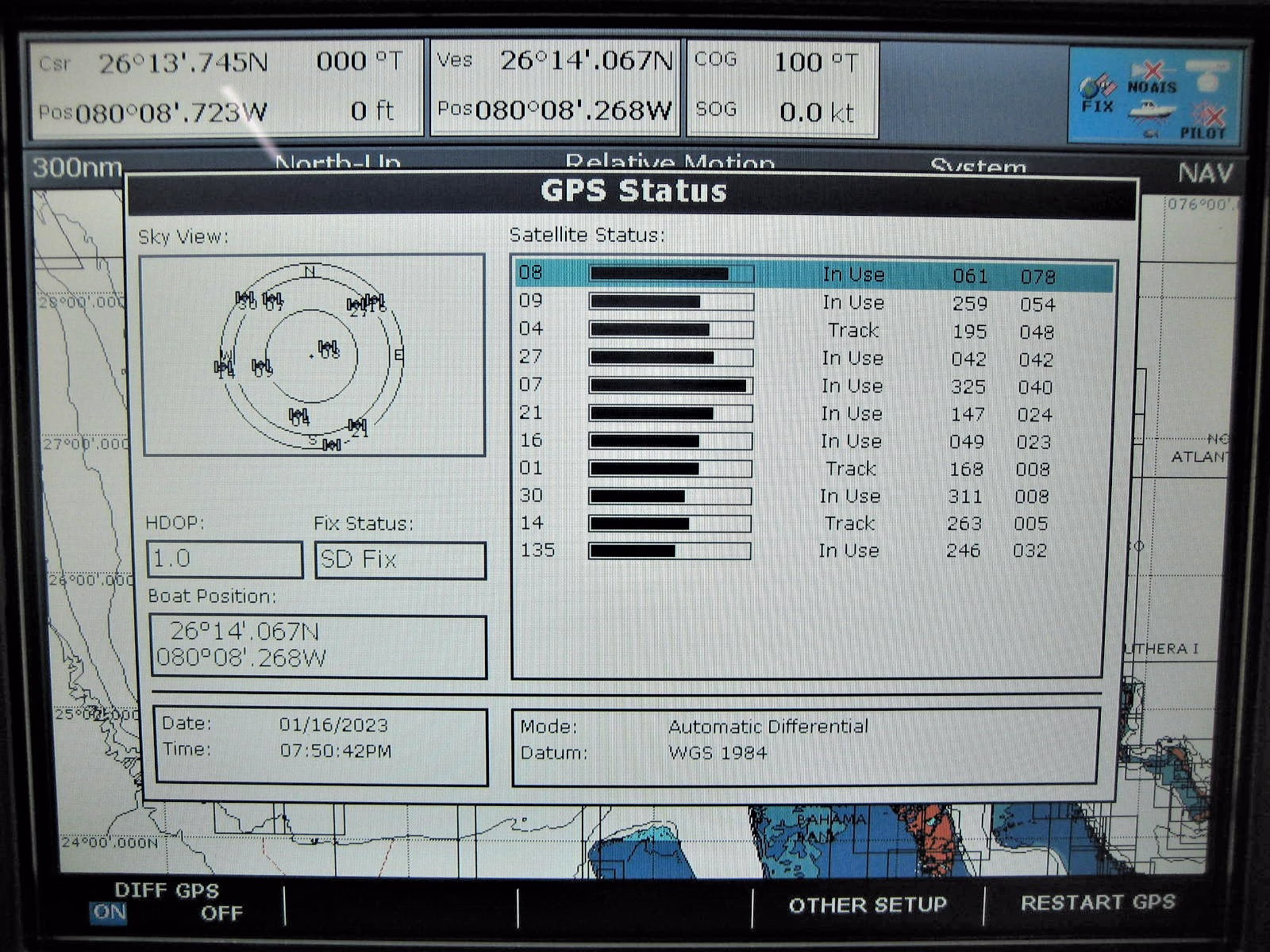The height and width of the screenshot is (952, 1270).
Task: Click the boat icon in status panel
Action: (x=1152, y=112)
